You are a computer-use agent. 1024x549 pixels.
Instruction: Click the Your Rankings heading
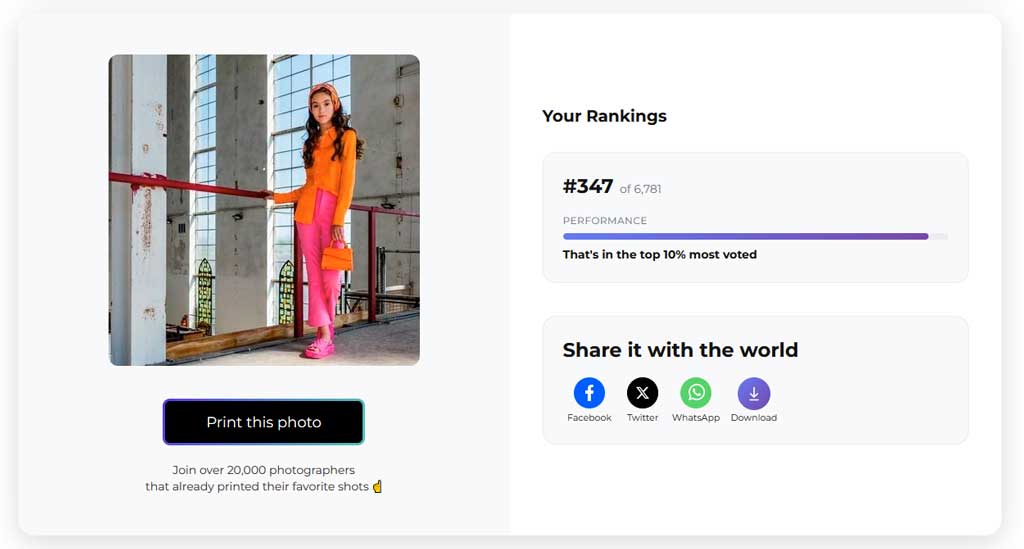pyautogui.click(x=604, y=116)
